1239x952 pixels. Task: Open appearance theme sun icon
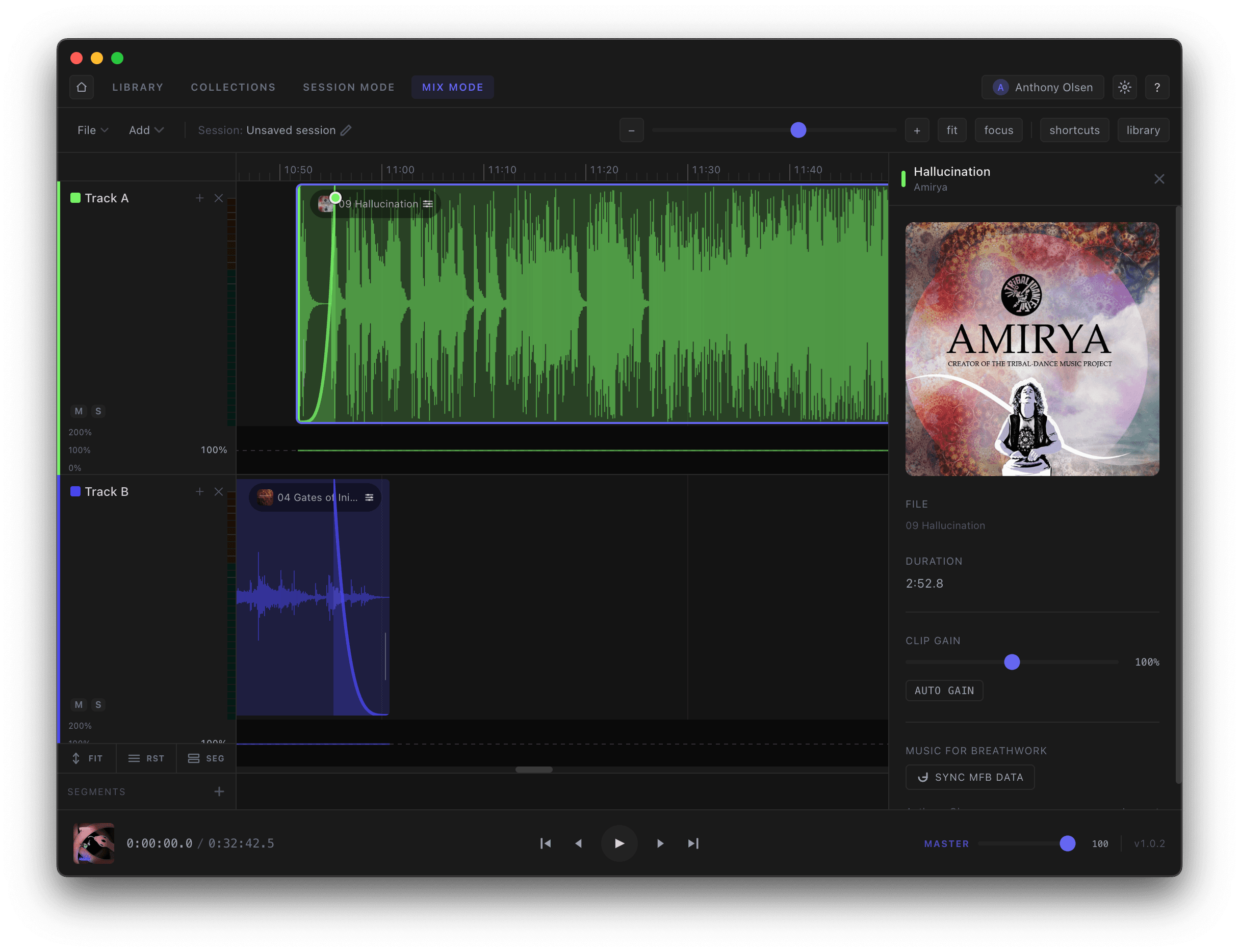(x=1124, y=87)
